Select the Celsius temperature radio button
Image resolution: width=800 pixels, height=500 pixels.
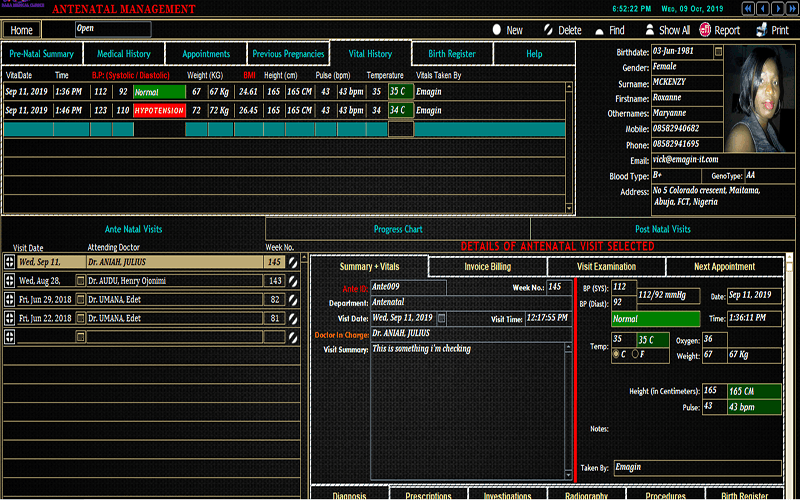(x=616, y=354)
